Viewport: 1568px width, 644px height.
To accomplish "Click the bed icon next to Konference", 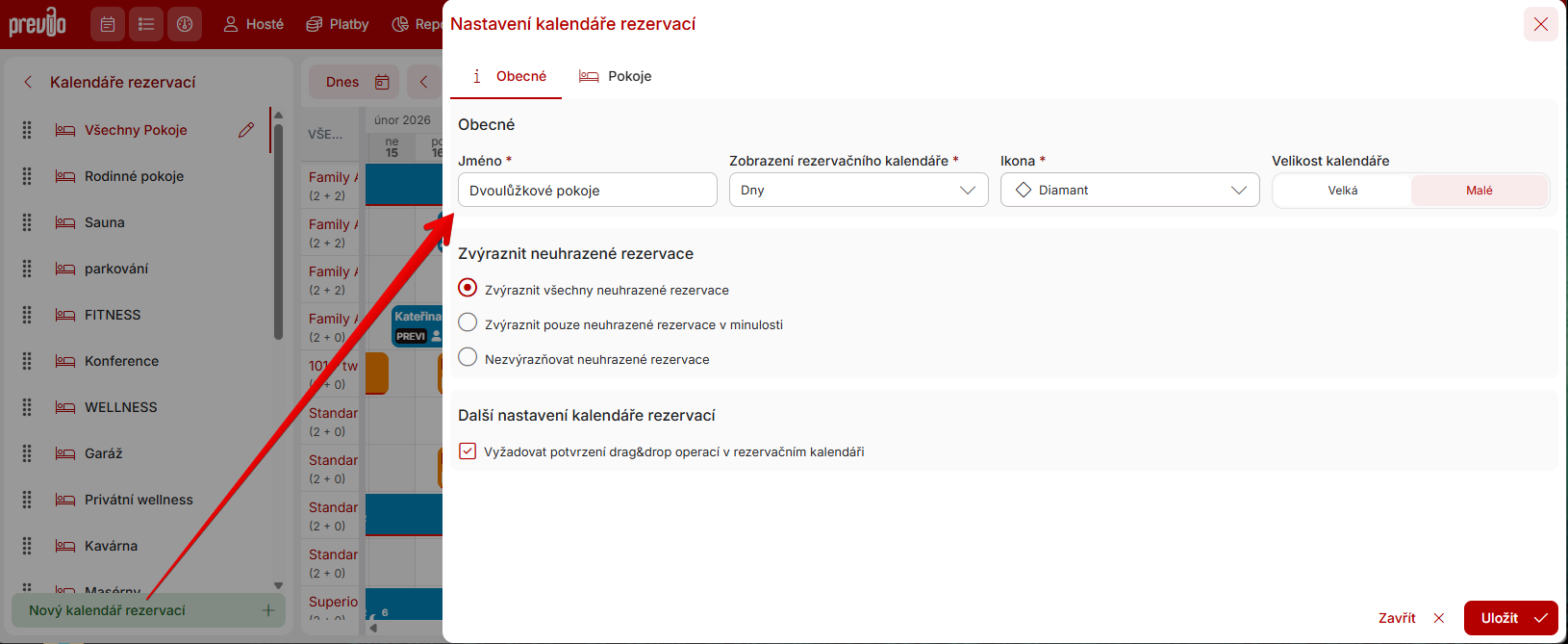I will tap(65, 361).
